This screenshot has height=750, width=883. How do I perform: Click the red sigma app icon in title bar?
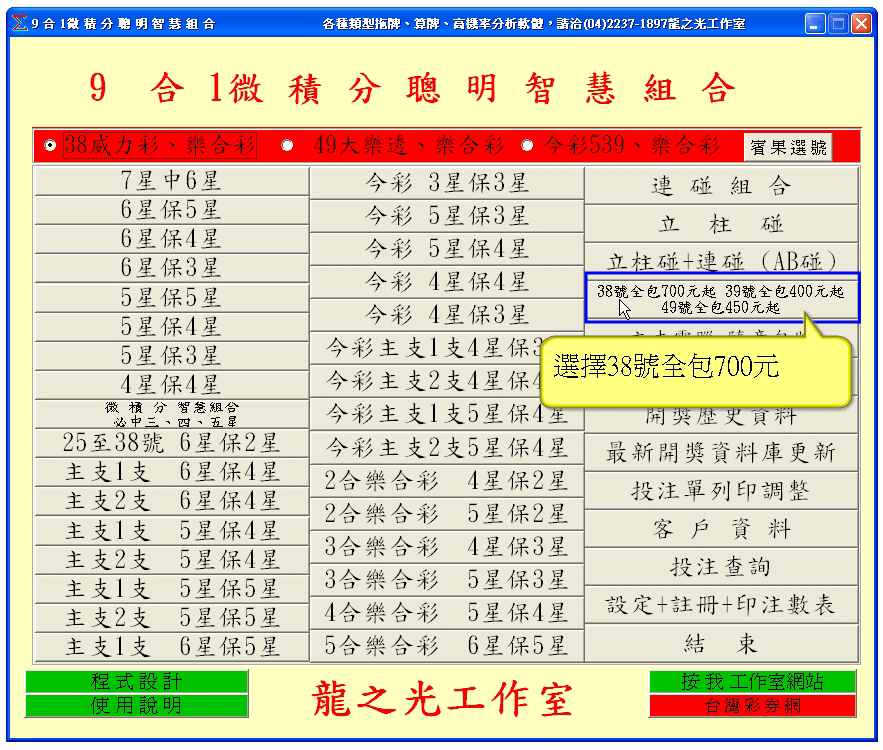pyautogui.click(x=19, y=23)
